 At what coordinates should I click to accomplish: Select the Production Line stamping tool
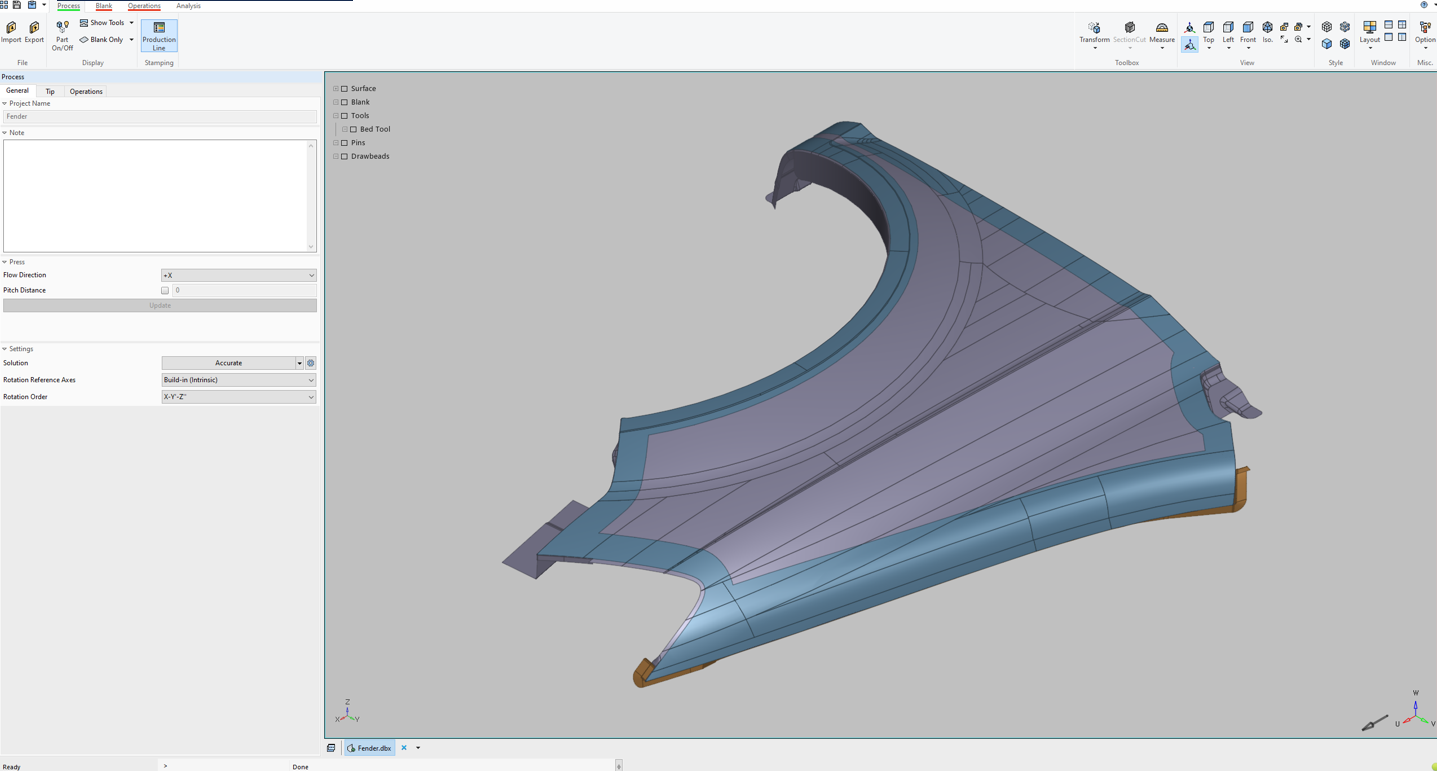point(159,36)
